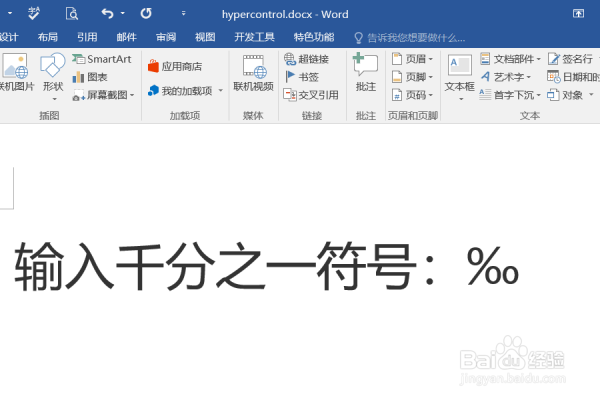
Task: Open the 文档部件 quick parts dropdown
Action: pos(510,59)
